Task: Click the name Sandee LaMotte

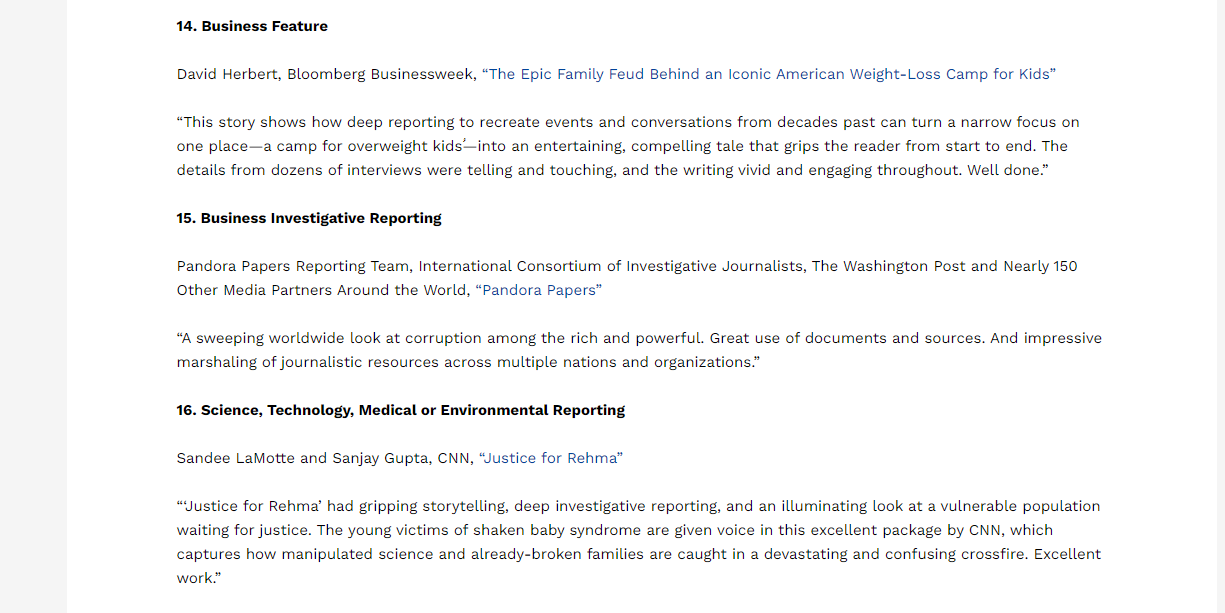Action: click(x=236, y=458)
